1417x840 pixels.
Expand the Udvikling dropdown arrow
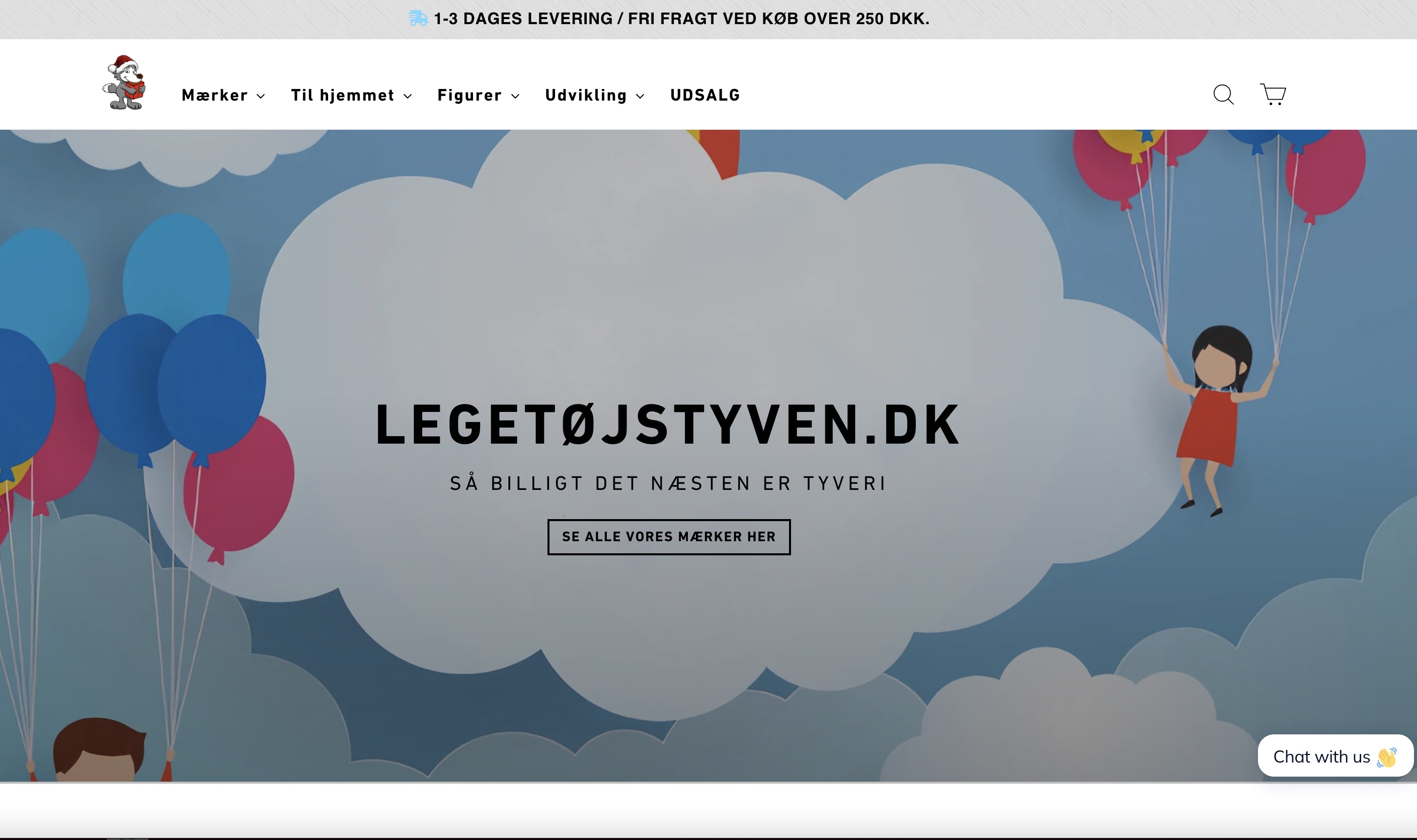(x=640, y=96)
